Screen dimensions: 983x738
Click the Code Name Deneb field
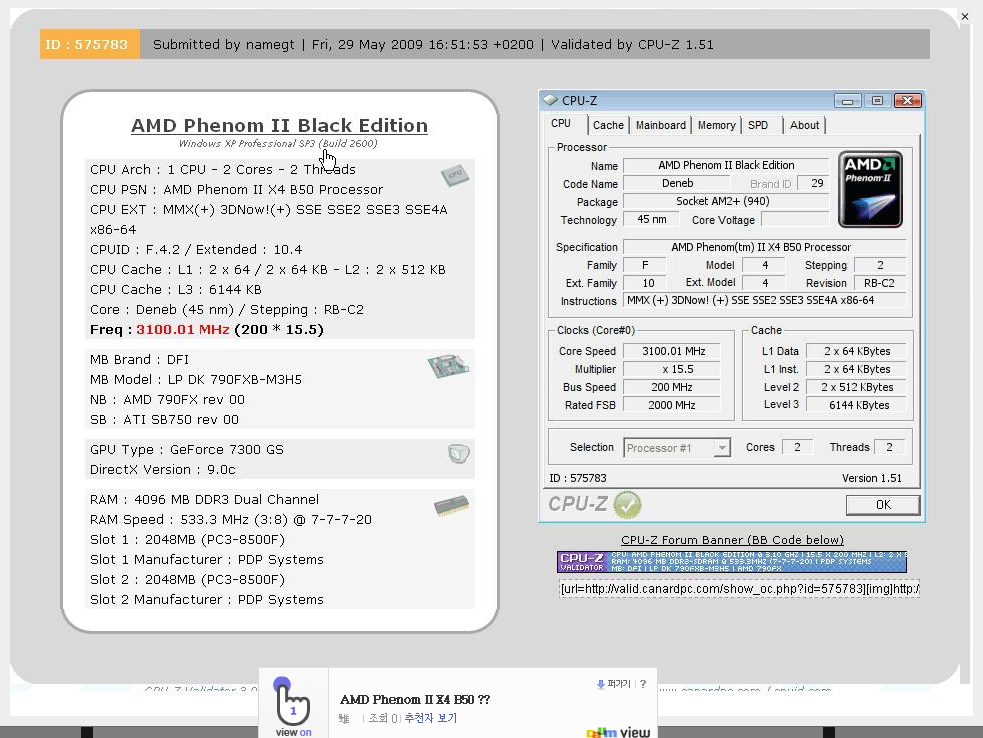[x=677, y=184]
